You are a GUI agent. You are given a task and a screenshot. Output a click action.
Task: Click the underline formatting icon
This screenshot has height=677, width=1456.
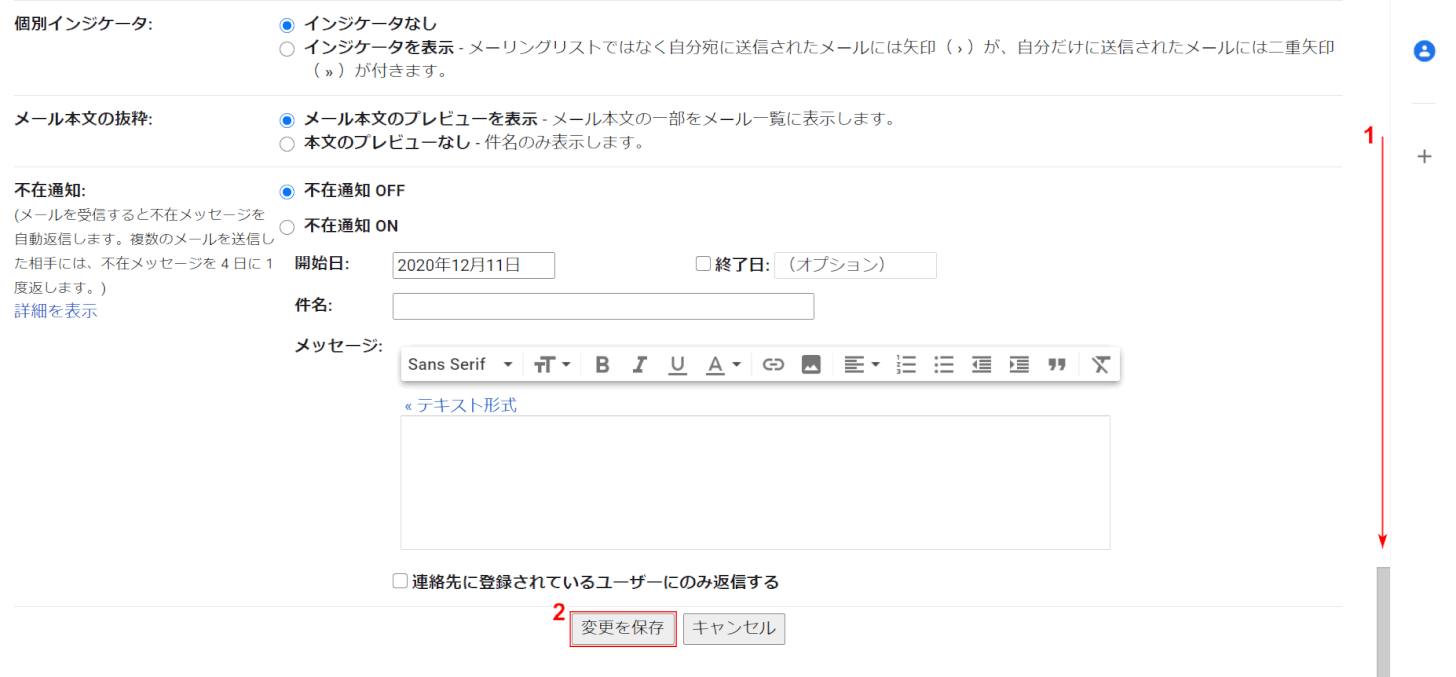coord(678,365)
